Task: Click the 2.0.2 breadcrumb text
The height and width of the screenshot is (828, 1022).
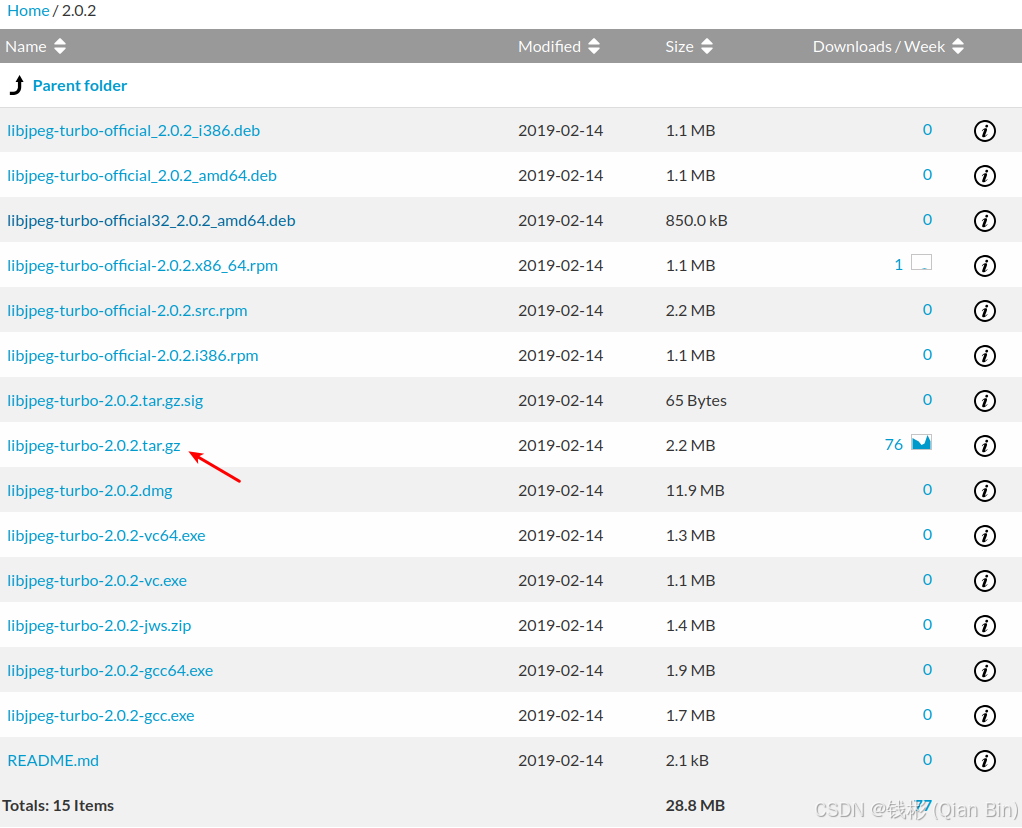Action: [x=79, y=10]
